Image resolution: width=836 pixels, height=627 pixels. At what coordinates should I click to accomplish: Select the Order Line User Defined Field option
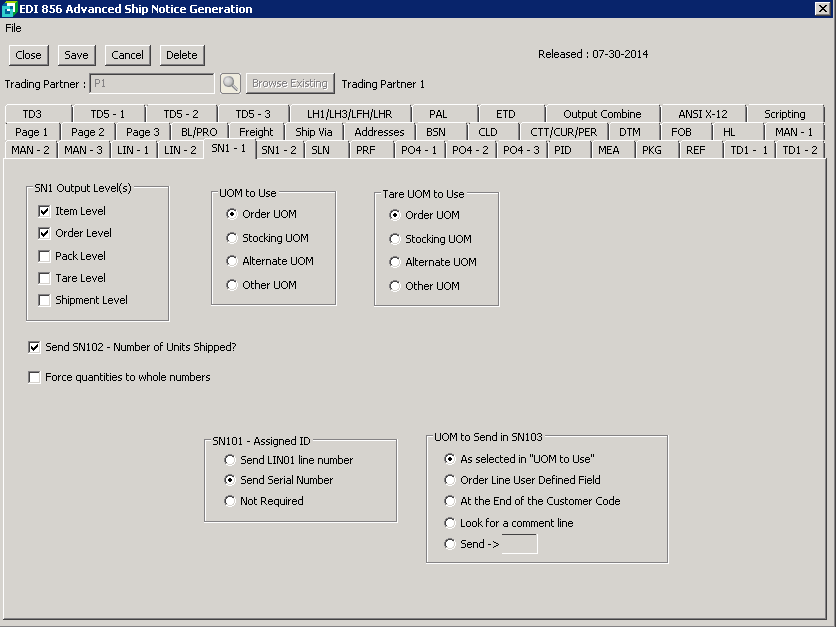point(450,480)
